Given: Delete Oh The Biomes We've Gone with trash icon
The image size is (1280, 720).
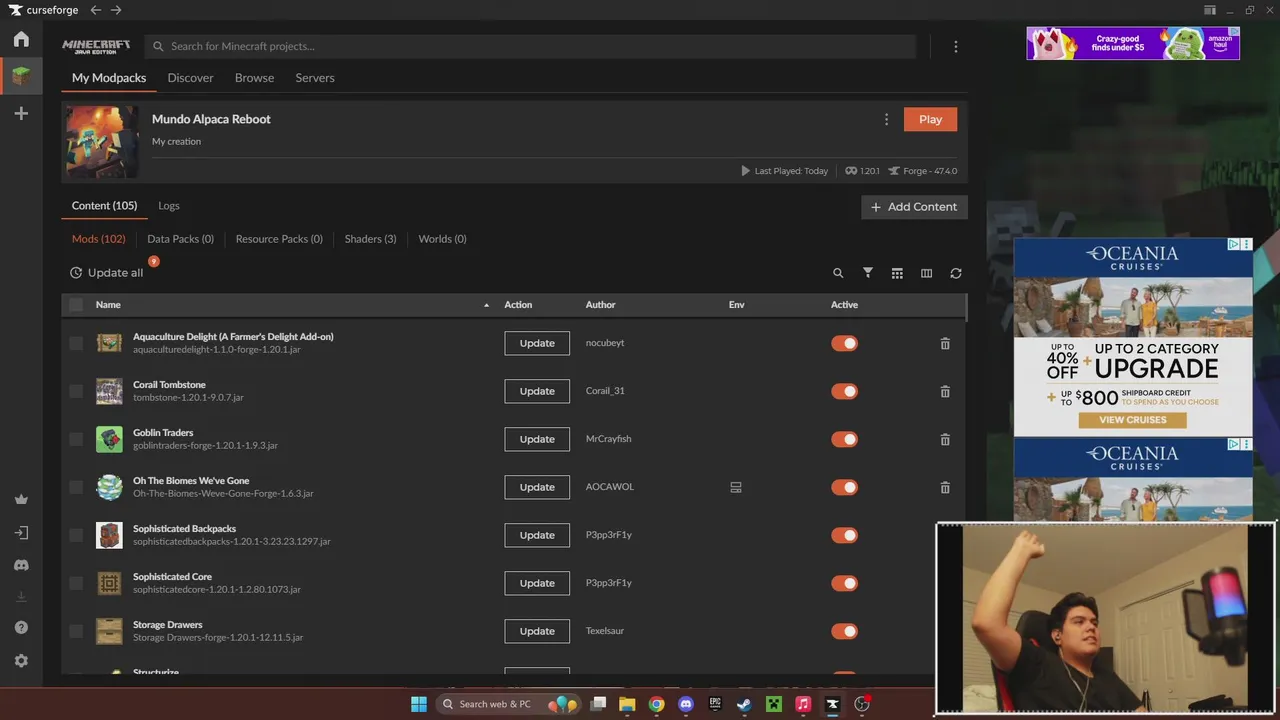Looking at the screenshot, I should point(945,487).
